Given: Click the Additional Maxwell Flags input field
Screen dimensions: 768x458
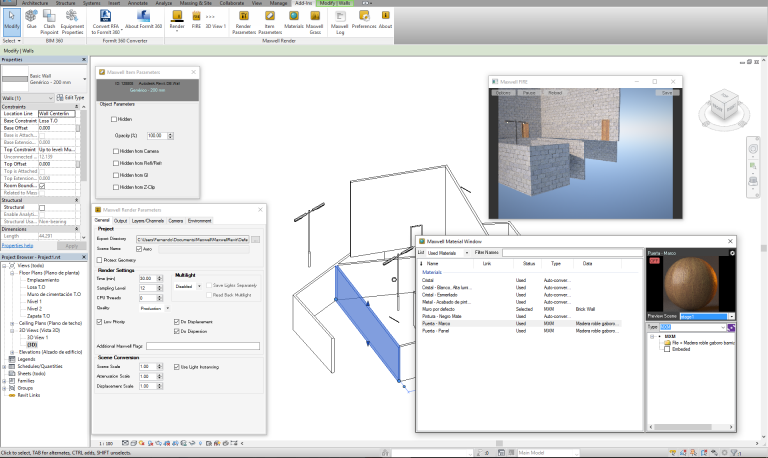Looking at the screenshot, I should tap(203, 346).
